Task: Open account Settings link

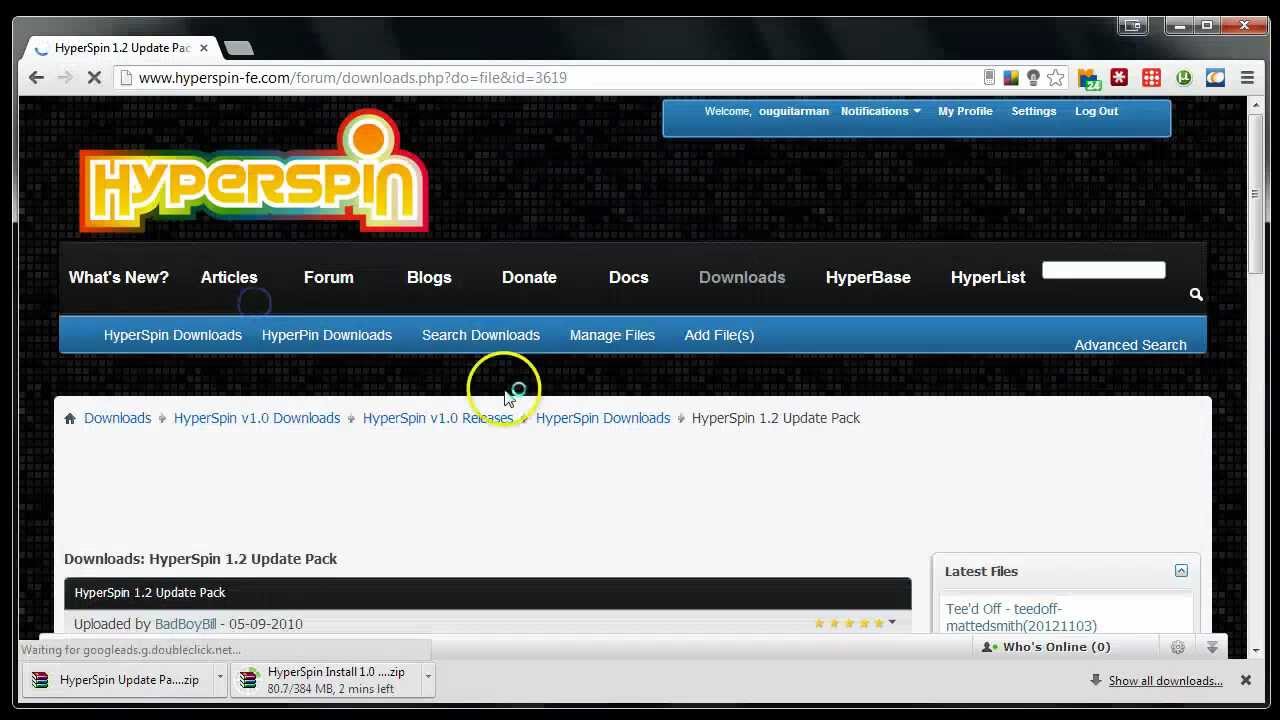Action: point(1034,111)
